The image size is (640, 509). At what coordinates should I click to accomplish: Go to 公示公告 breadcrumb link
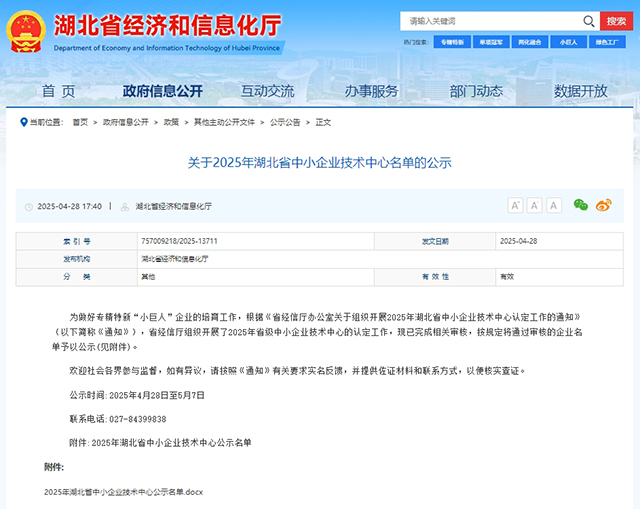(285, 122)
